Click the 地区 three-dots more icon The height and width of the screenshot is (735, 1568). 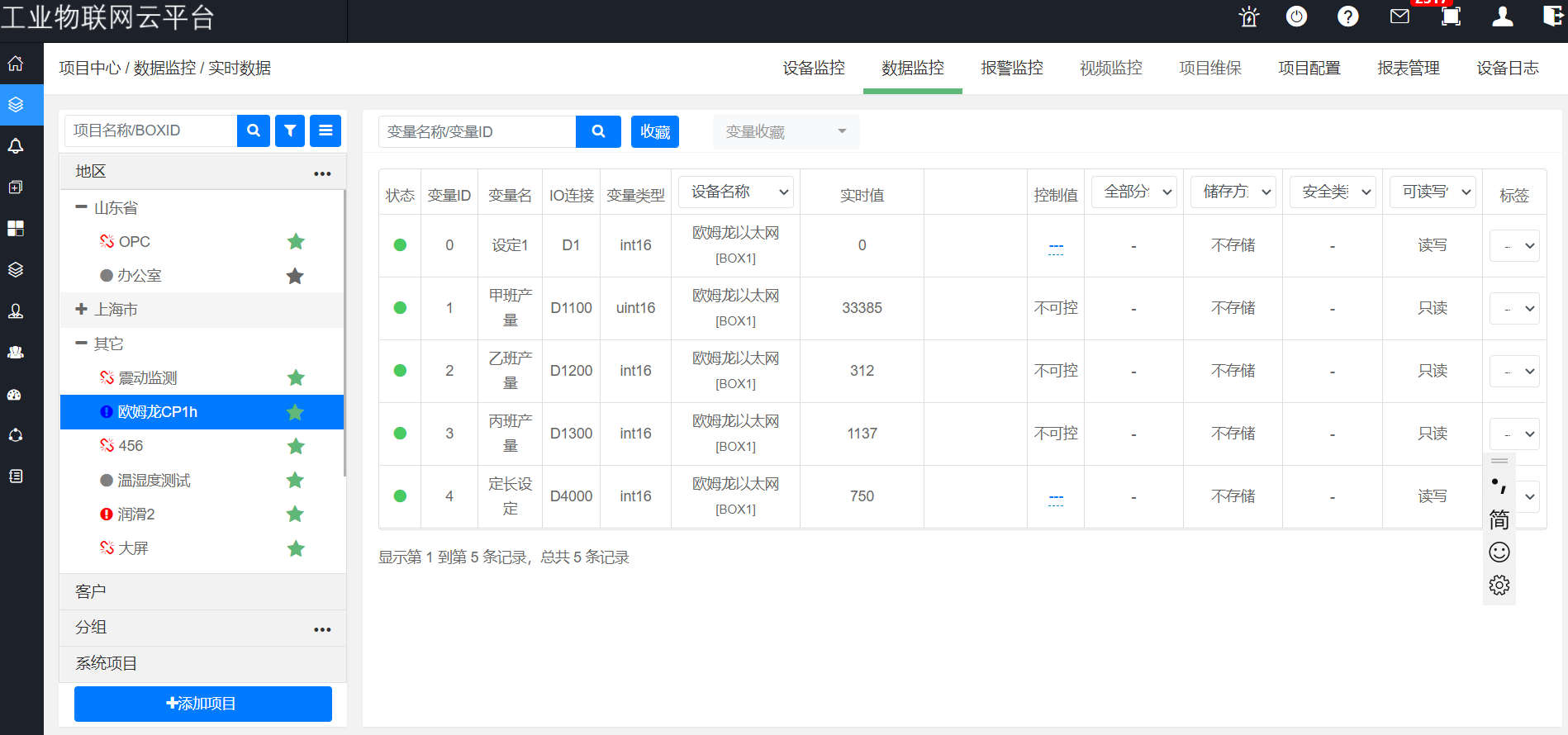pyautogui.click(x=322, y=173)
